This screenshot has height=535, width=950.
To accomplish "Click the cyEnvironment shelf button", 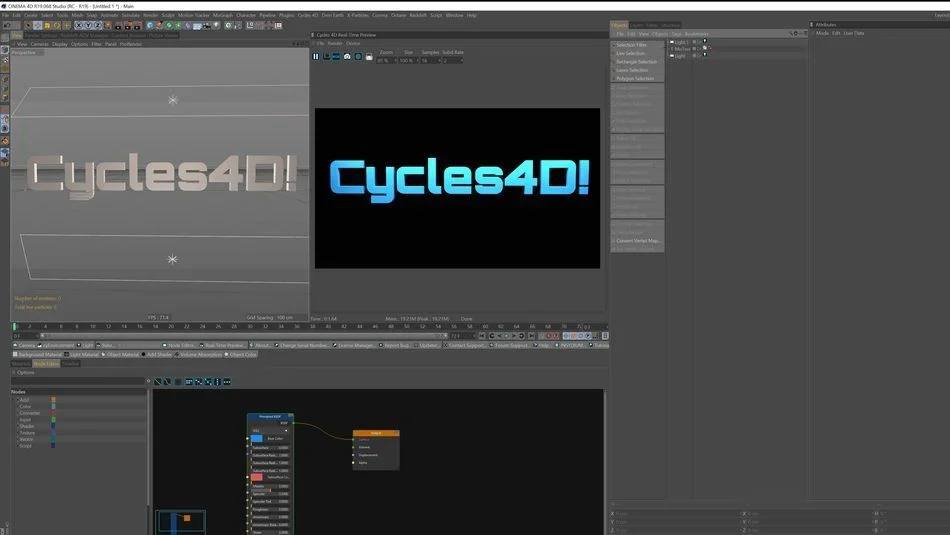I will (x=56, y=345).
